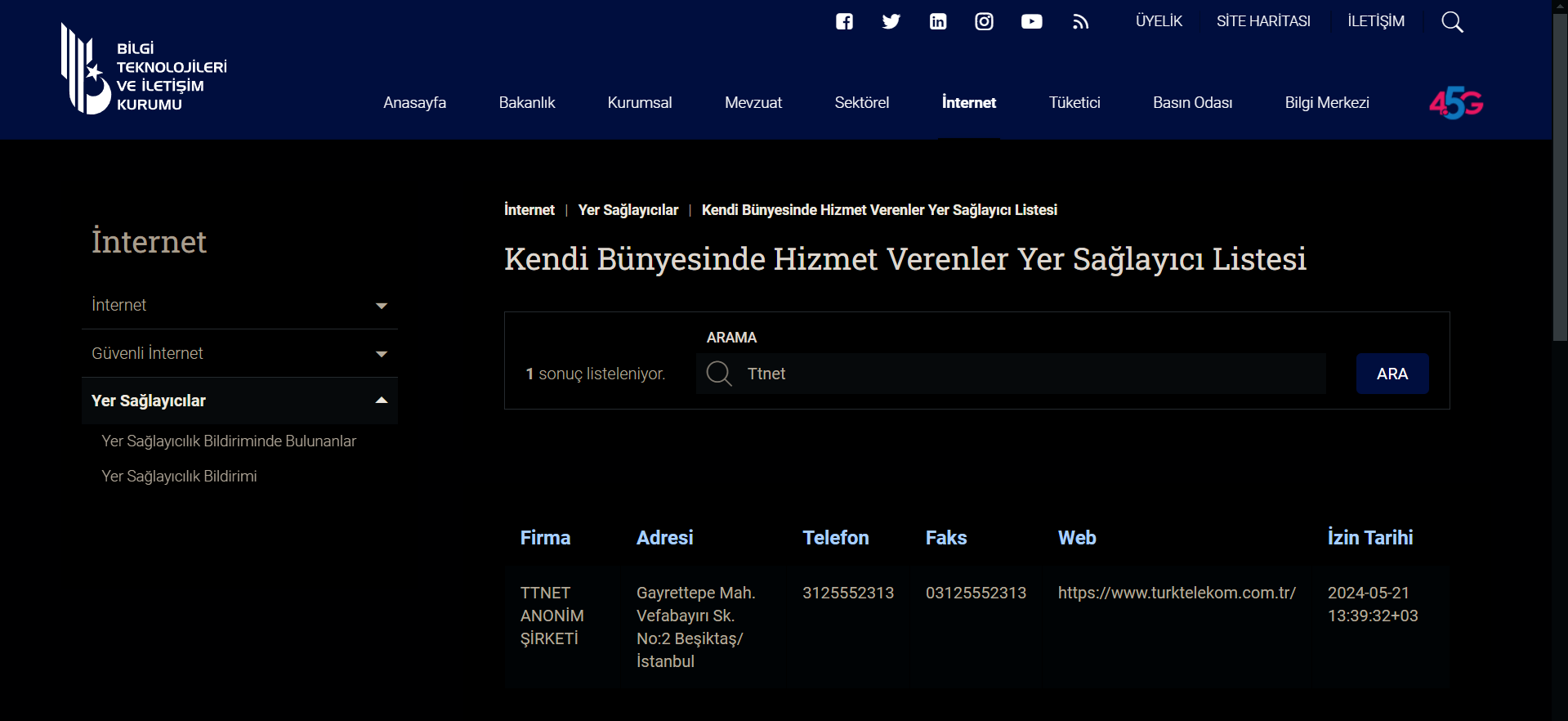This screenshot has width=1568, height=721.
Task: Open the Instagram profile icon
Action: tap(985, 21)
